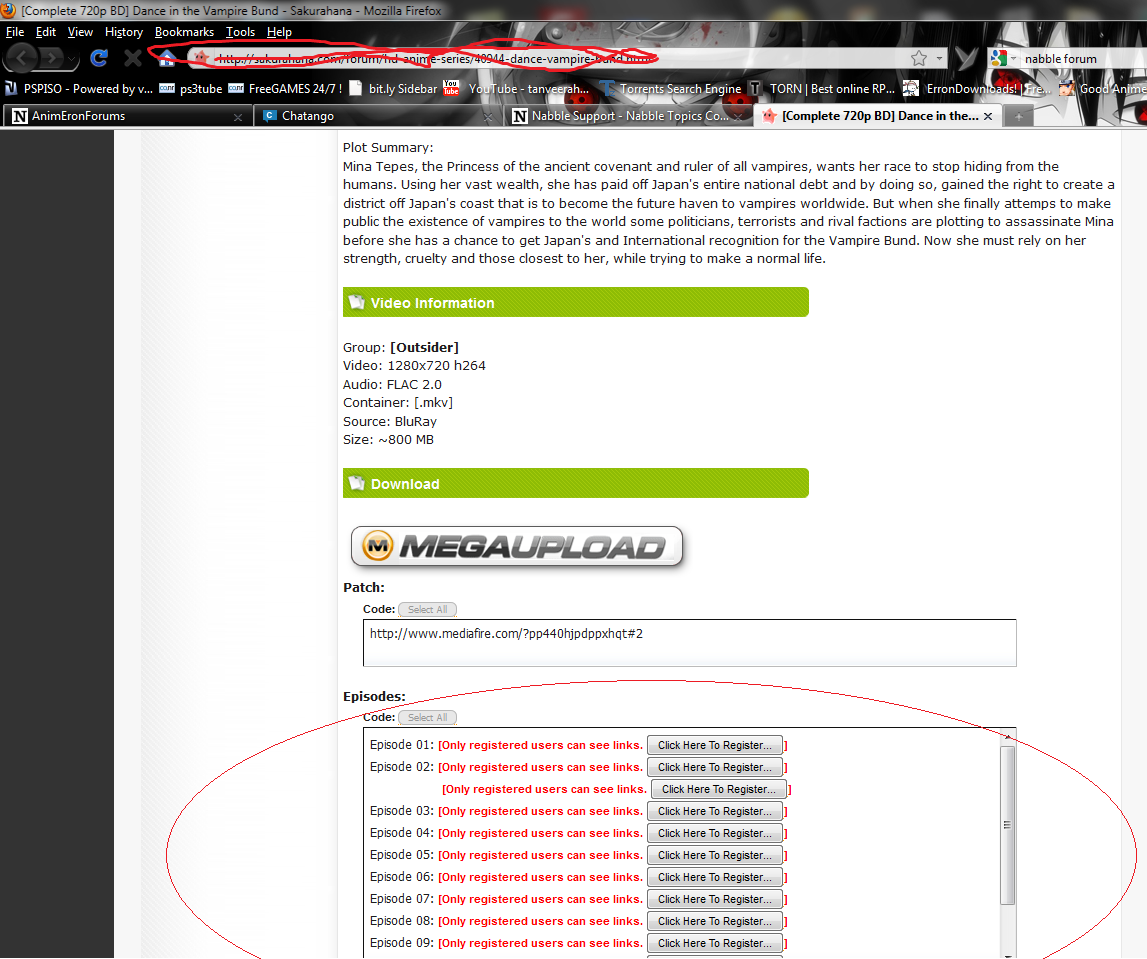This screenshot has height=959, width=1147.
Task: Click in the nabble forum search field
Action: click(x=1080, y=59)
